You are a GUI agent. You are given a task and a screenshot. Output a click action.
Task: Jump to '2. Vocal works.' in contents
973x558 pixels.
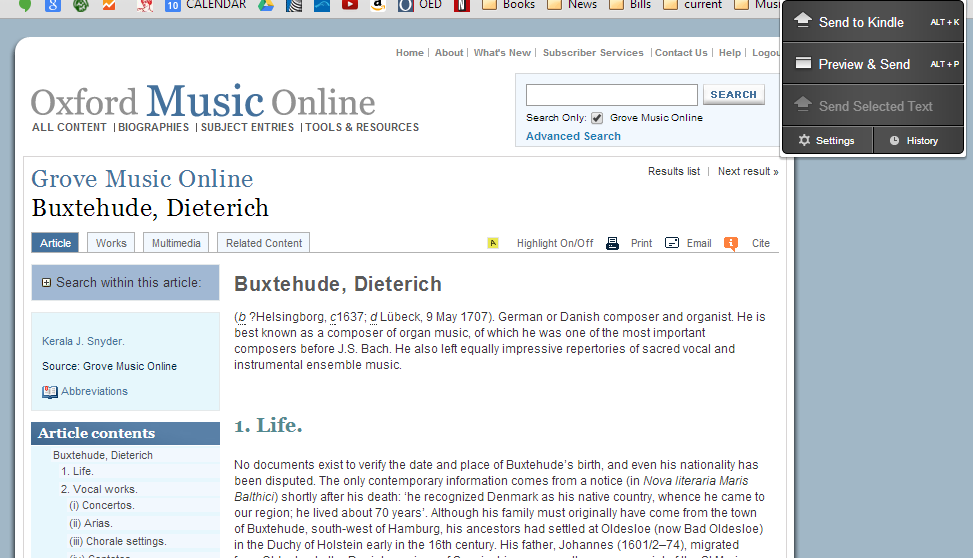(99, 489)
